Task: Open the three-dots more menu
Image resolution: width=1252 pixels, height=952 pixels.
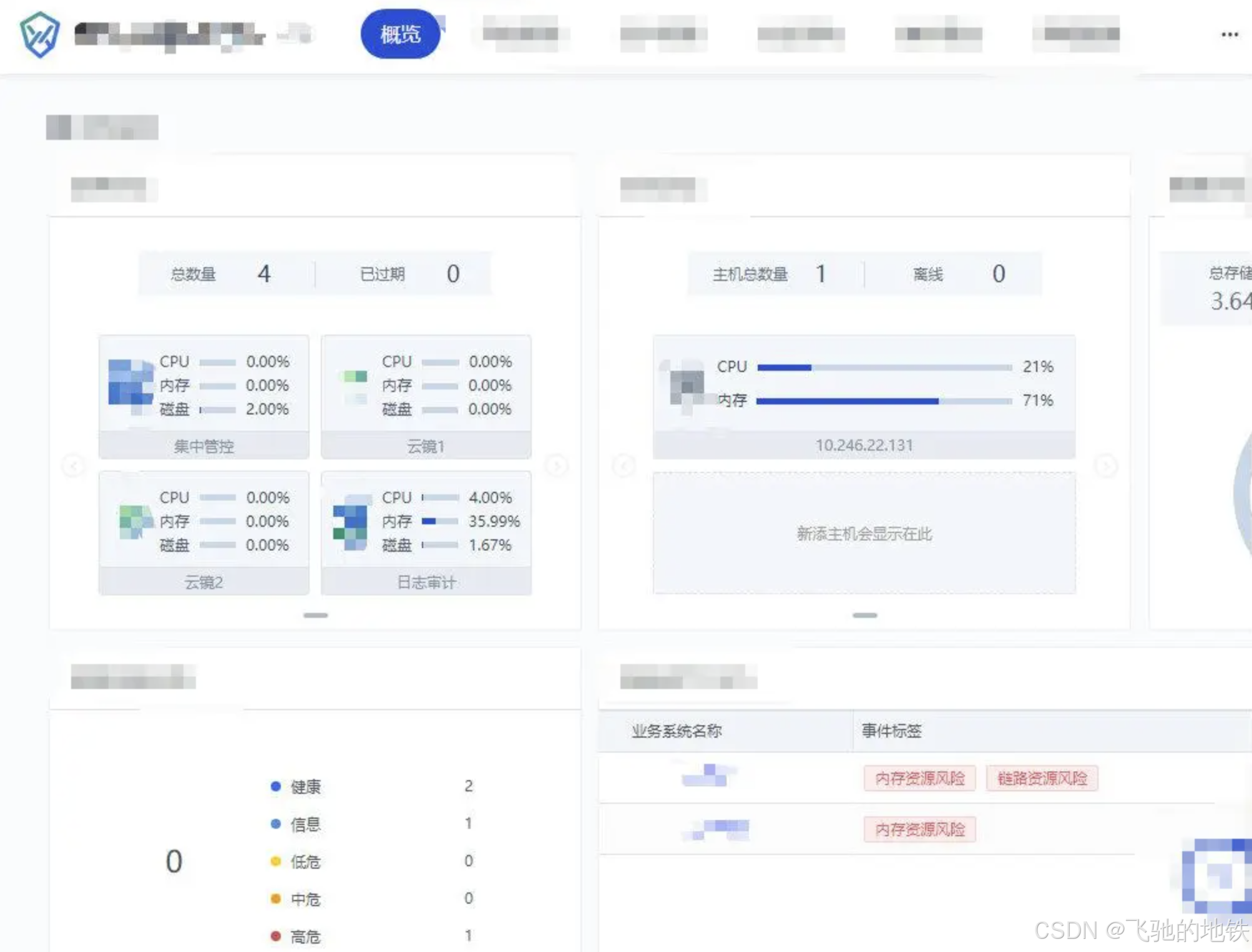Action: [x=1229, y=35]
